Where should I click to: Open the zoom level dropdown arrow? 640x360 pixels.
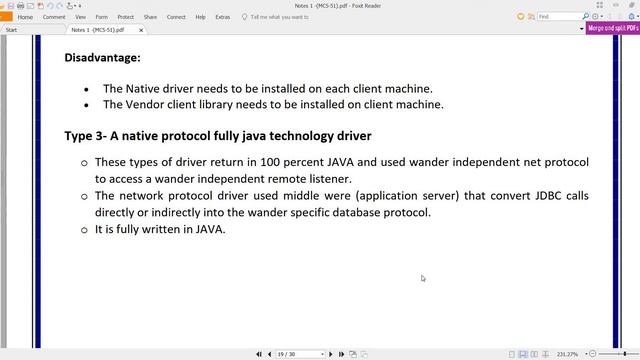(x=586, y=354)
